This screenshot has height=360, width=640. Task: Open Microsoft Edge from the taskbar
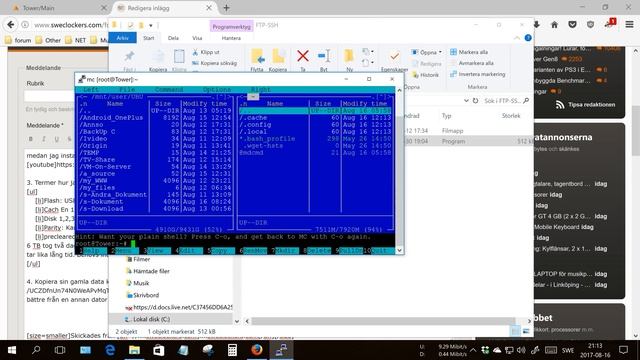click(x=110, y=350)
